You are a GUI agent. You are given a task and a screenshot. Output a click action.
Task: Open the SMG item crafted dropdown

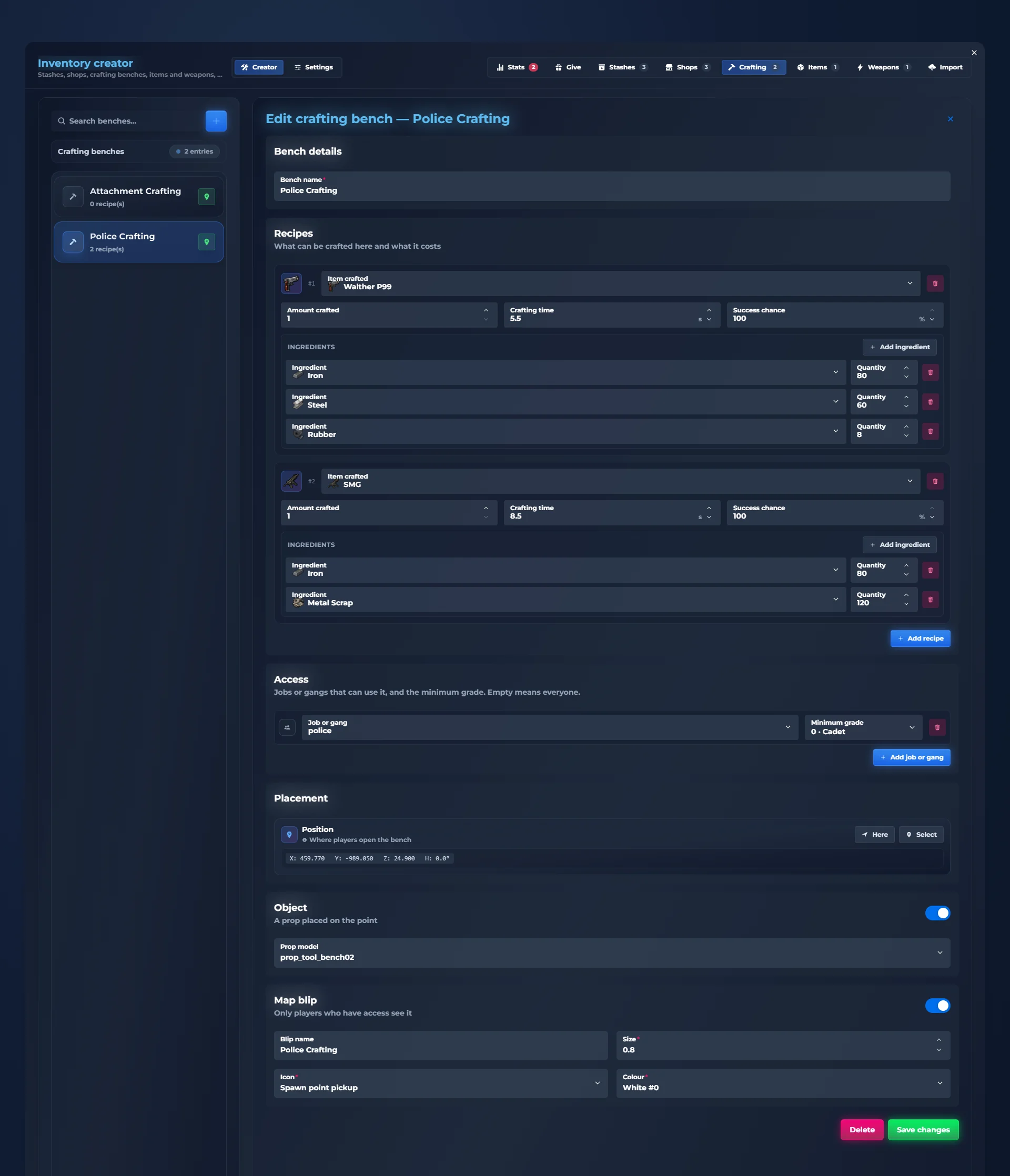tap(621, 481)
